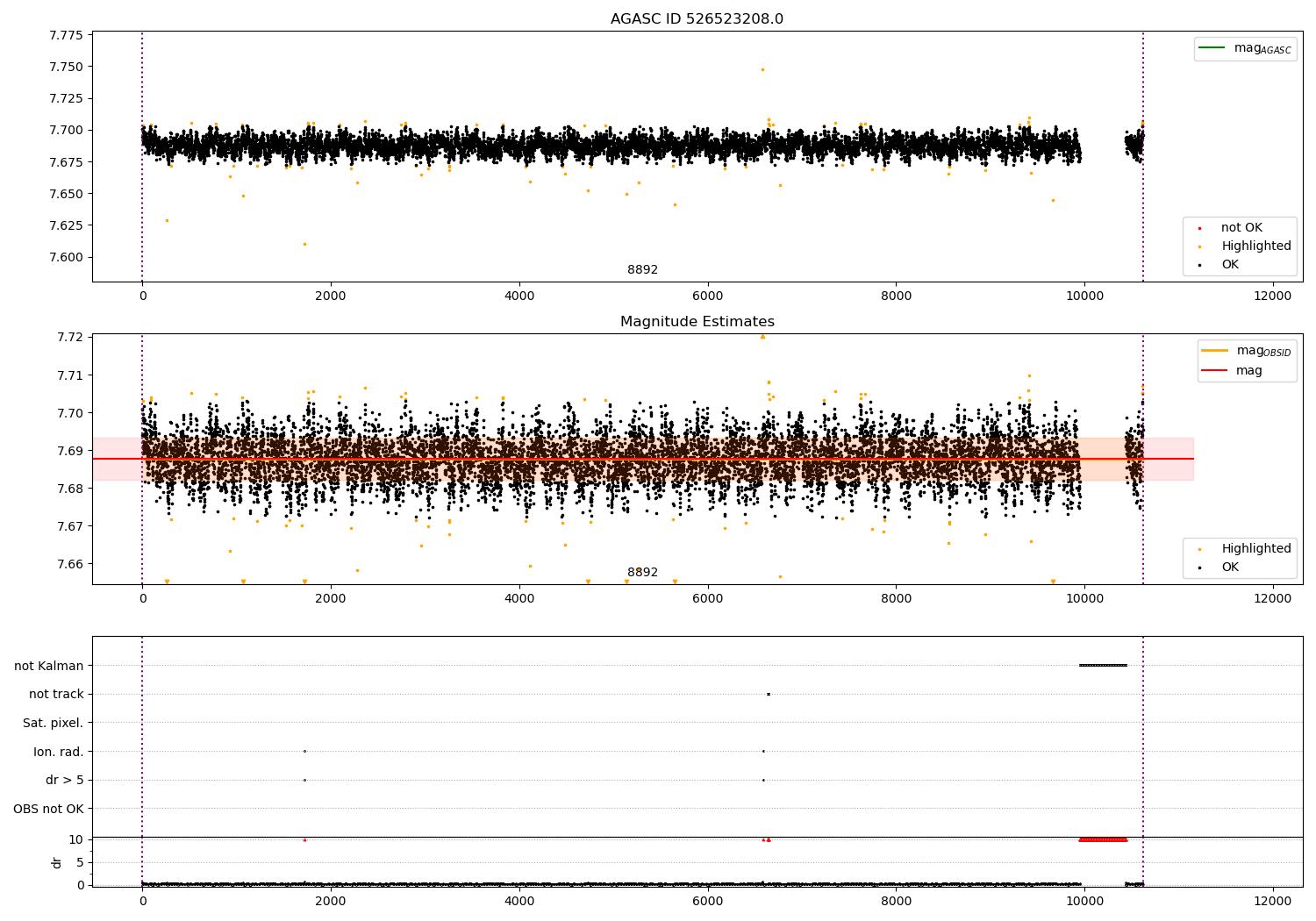Click the 'Sat. pixel.' row label

tap(54, 723)
